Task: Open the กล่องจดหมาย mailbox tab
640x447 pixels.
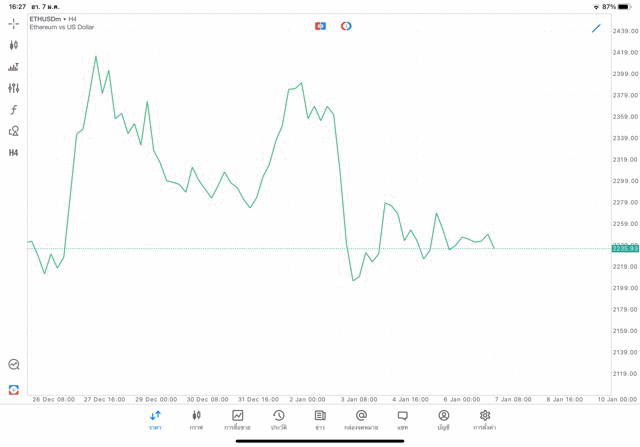Action: tap(361, 420)
